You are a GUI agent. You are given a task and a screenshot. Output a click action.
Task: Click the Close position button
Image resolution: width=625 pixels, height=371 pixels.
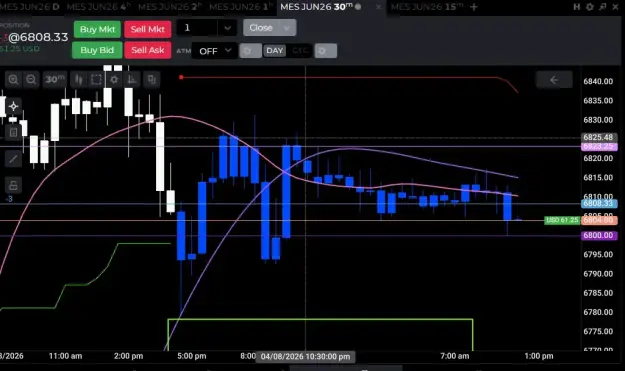point(261,27)
